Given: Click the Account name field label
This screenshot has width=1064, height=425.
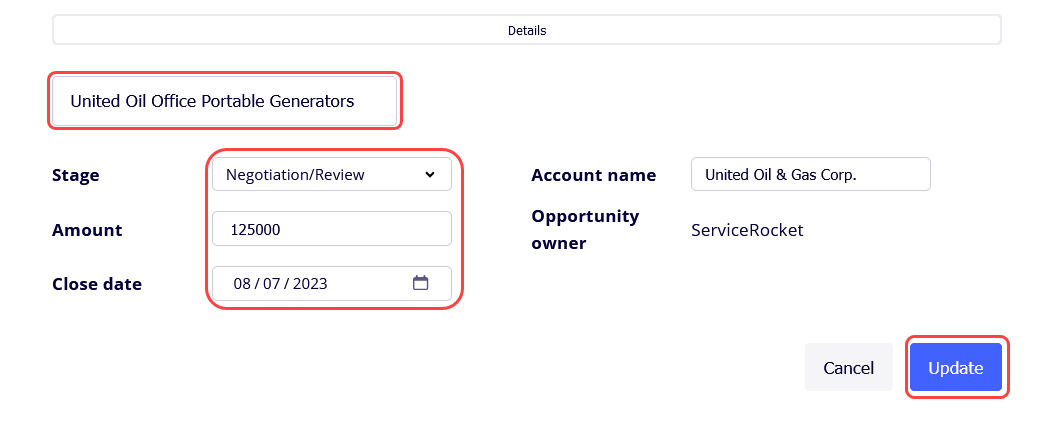Looking at the screenshot, I should 594,176.
